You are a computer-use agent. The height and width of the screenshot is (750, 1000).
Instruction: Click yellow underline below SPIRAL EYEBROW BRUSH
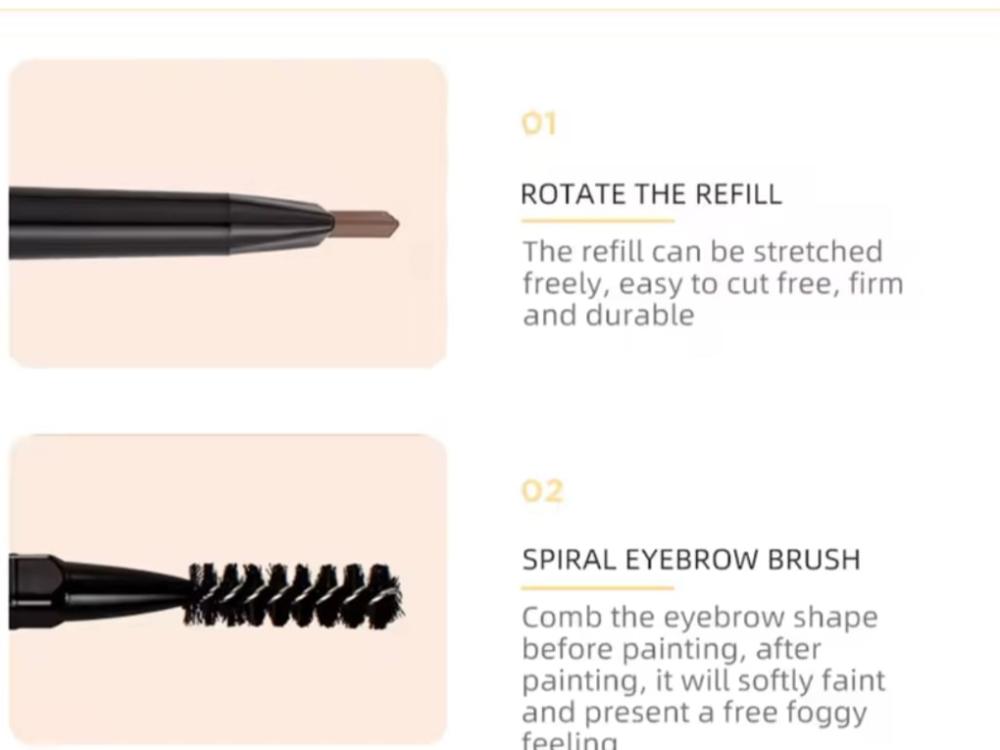598,588
